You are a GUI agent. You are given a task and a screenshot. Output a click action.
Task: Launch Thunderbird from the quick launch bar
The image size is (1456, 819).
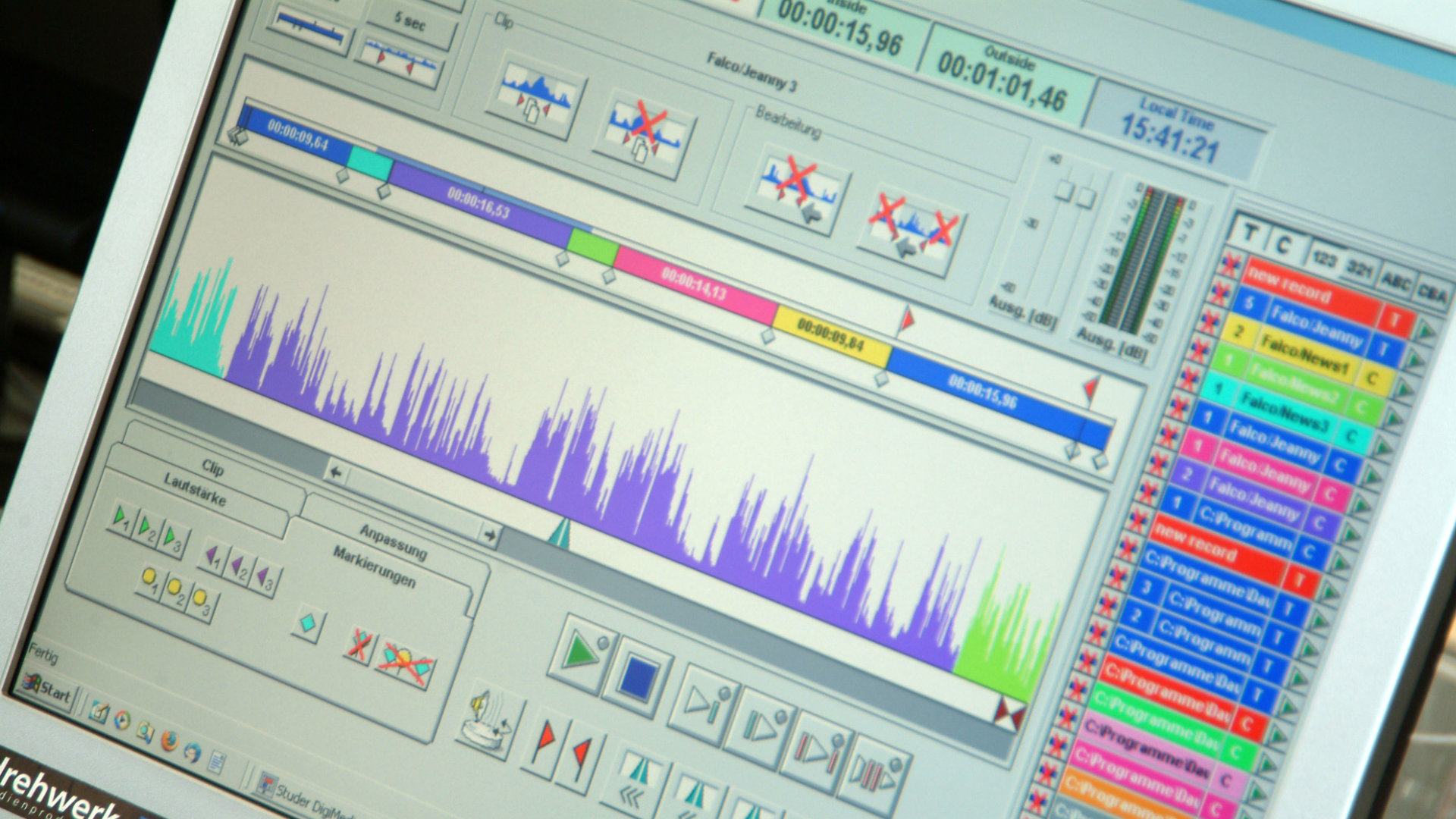coord(193,751)
